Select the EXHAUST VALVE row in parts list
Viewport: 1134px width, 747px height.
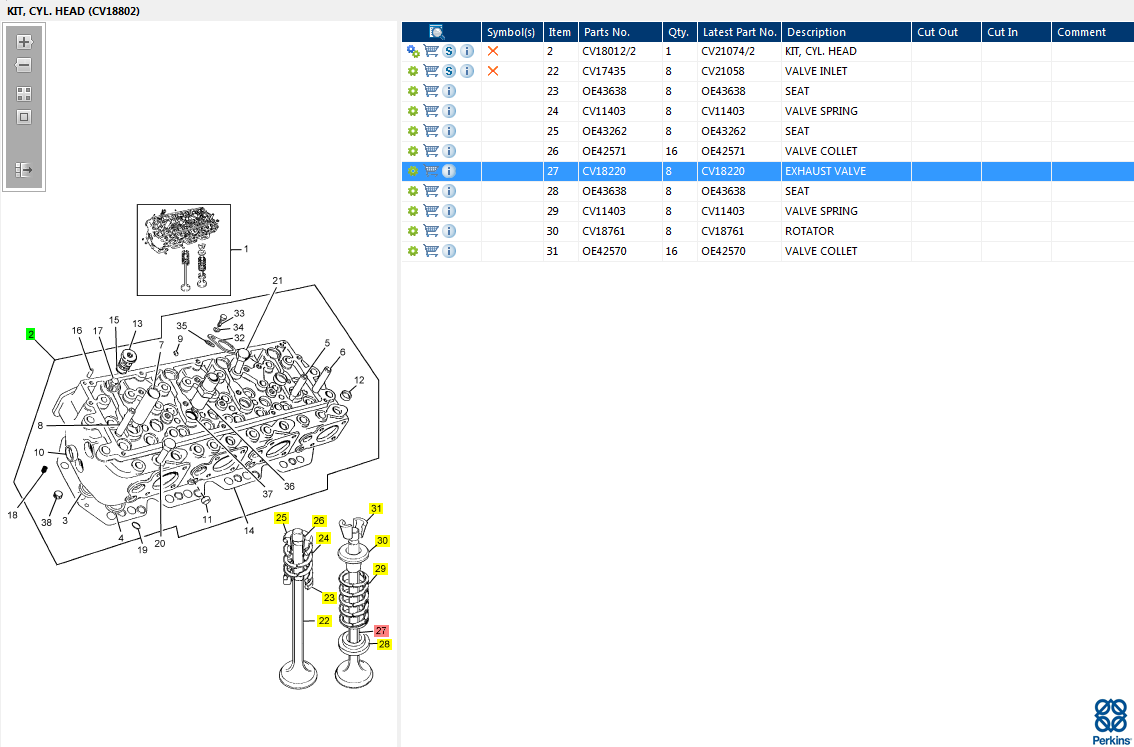pyautogui.click(x=825, y=171)
